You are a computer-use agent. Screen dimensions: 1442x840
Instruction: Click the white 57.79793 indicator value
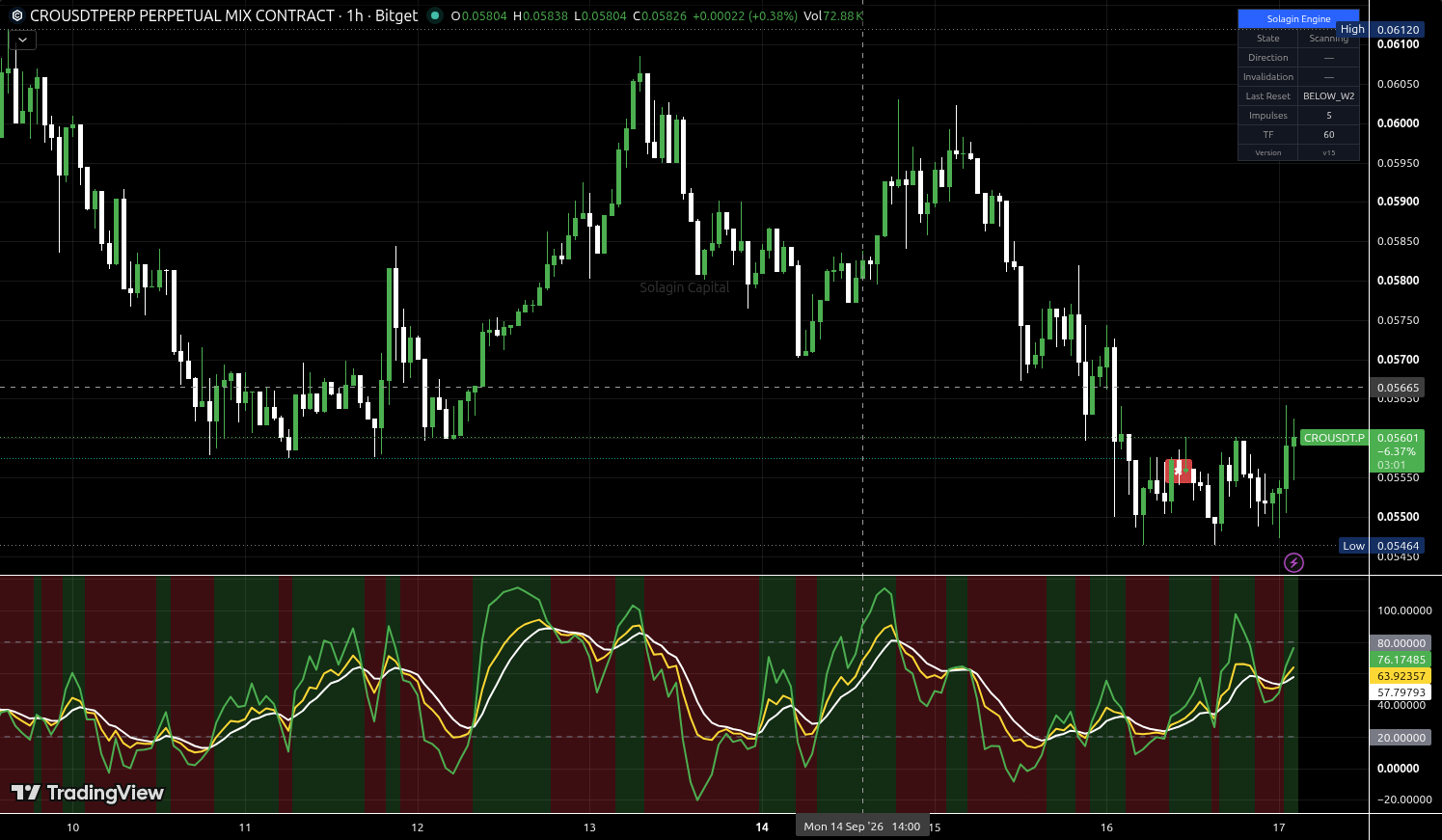coord(1401,692)
